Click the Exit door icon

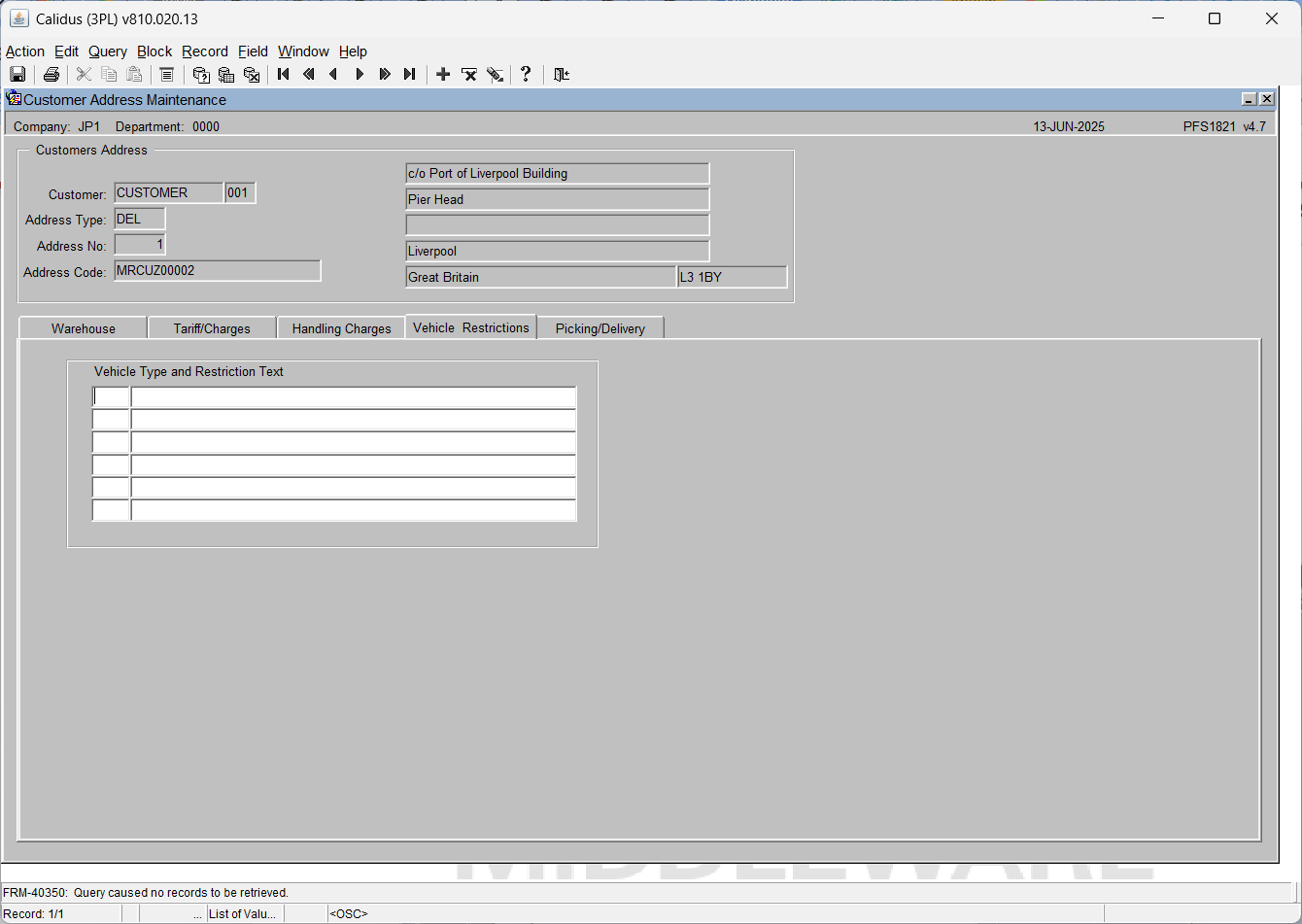pos(562,75)
